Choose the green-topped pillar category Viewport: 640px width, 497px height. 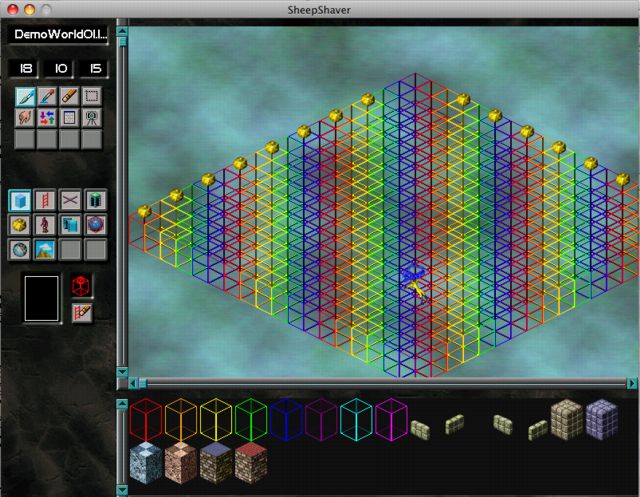pos(96,200)
